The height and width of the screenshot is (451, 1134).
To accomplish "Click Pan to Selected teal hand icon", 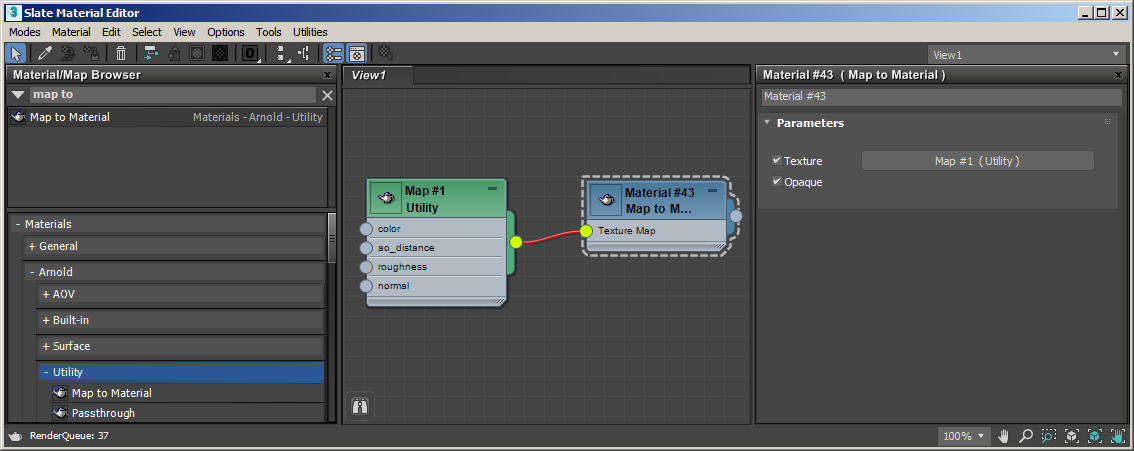I will pyautogui.click(x=1118, y=436).
